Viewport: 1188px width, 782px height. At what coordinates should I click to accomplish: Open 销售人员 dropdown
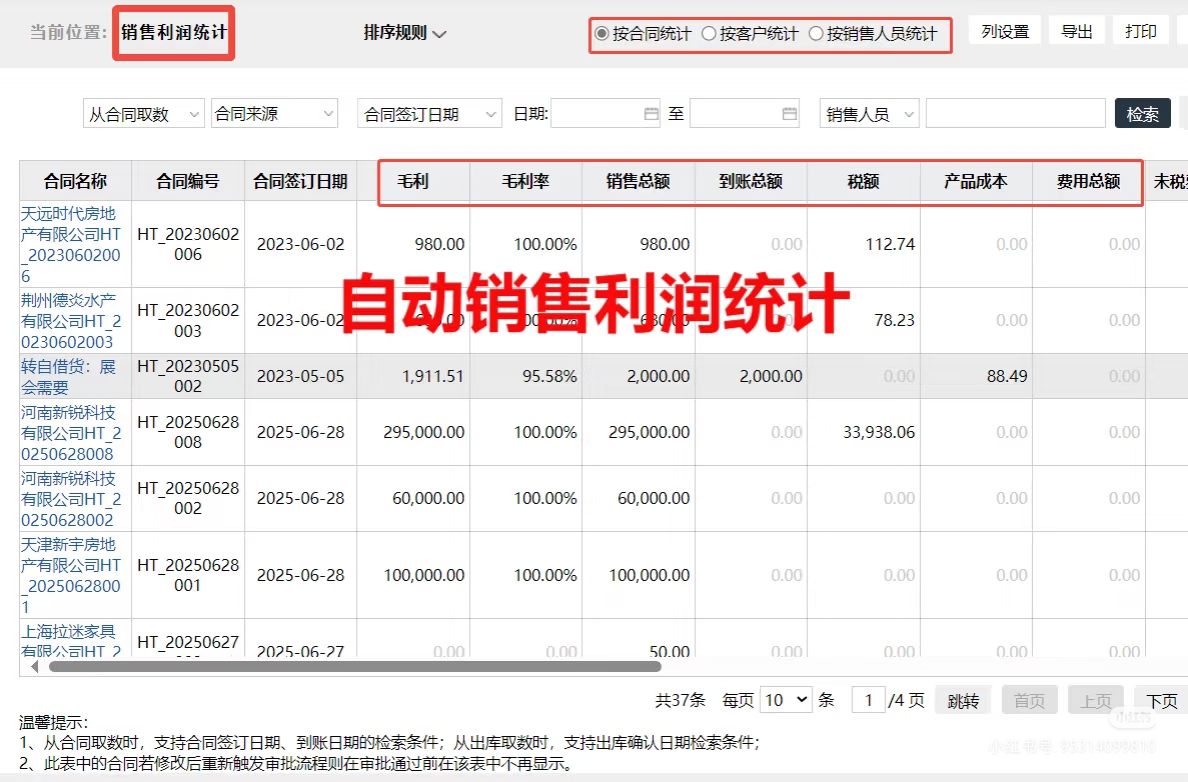(869, 114)
